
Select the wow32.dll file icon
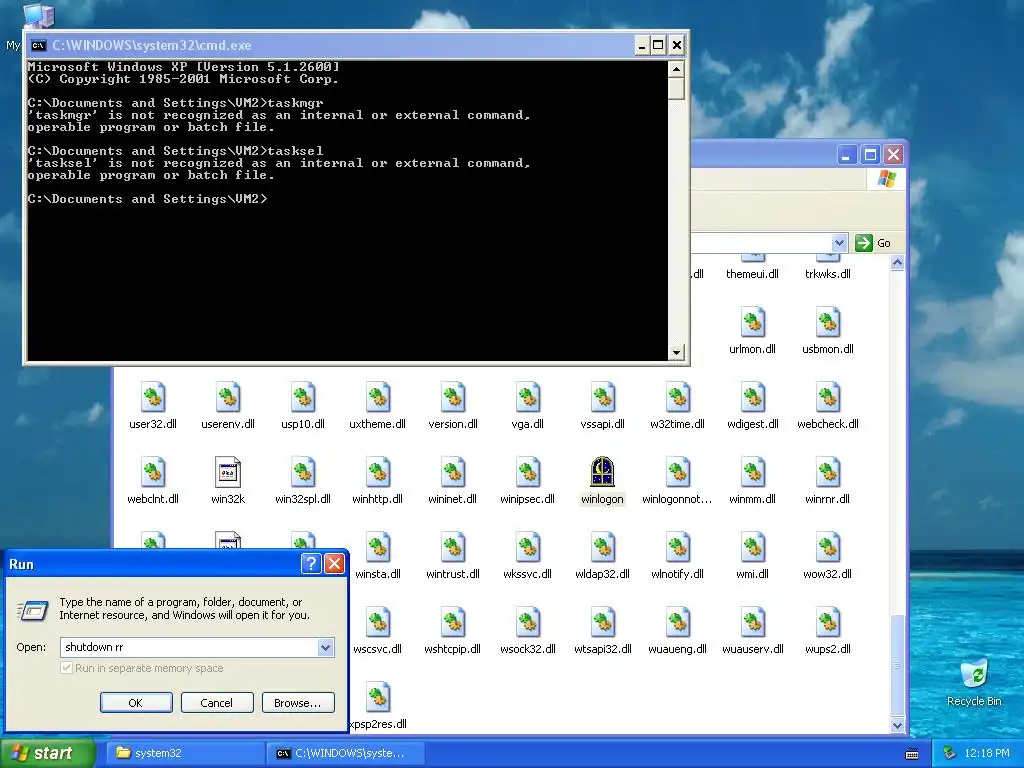(x=828, y=548)
